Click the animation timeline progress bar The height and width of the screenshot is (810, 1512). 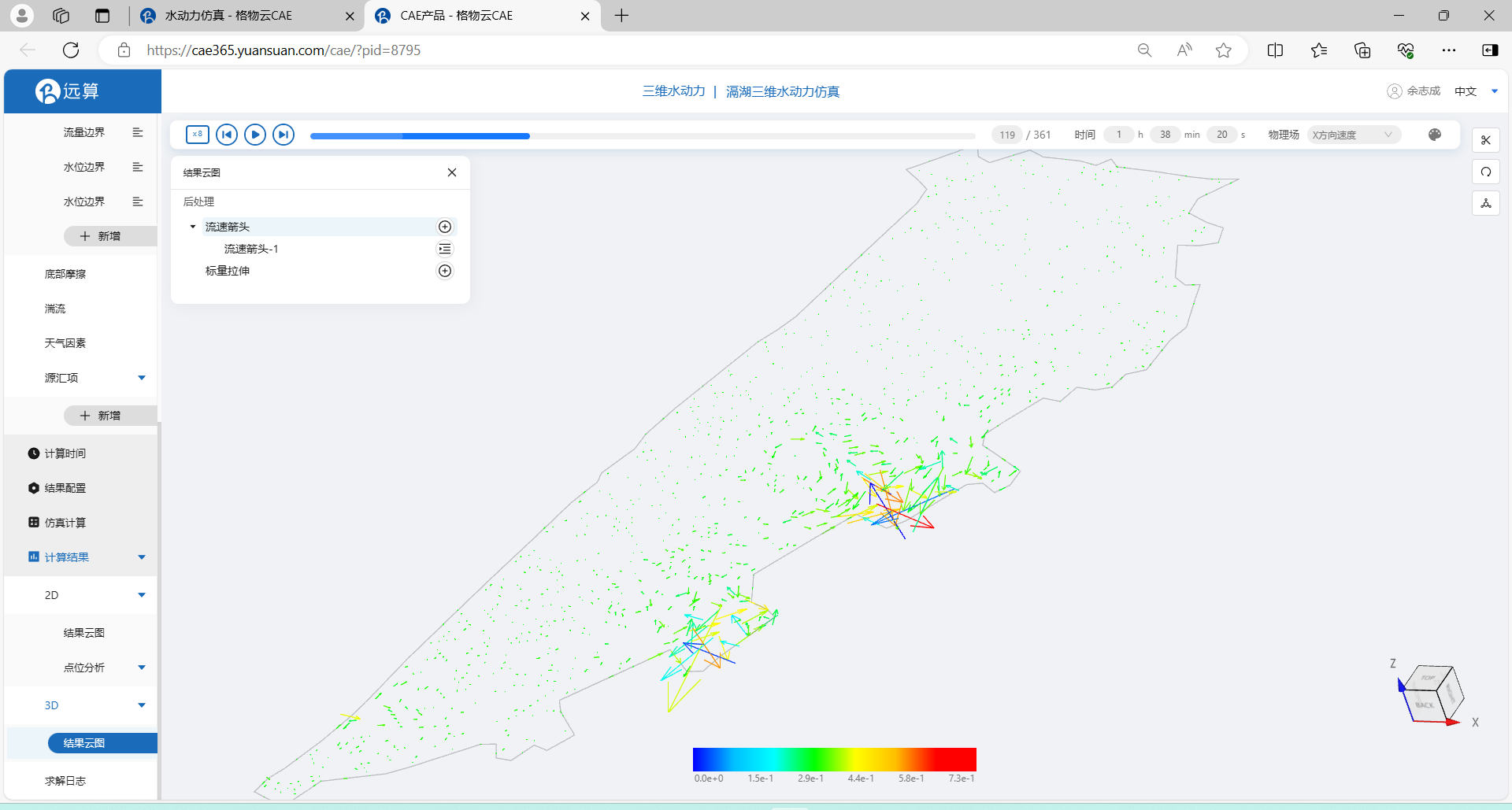pyautogui.click(x=643, y=135)
